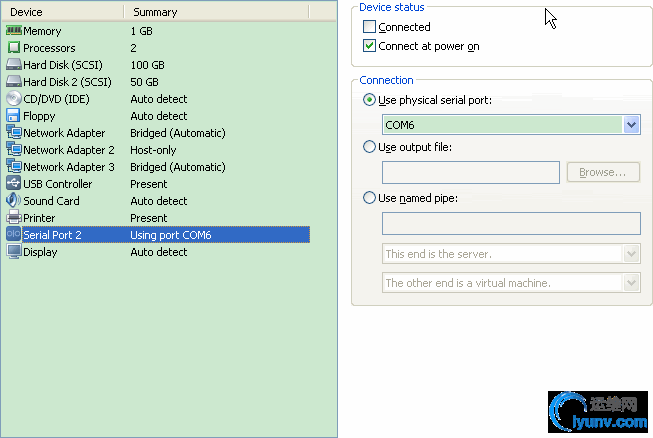
Task: Select the 'USB Controller' label
Action: point(57,184)
